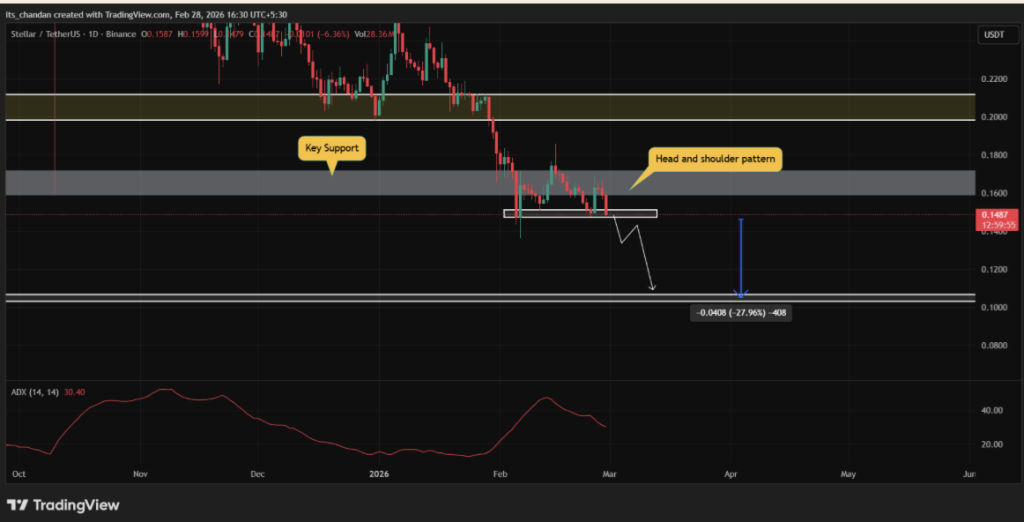1024x522 pixels.
Task: Click the 0.1200 price axis label
Action: coord(993,269)
